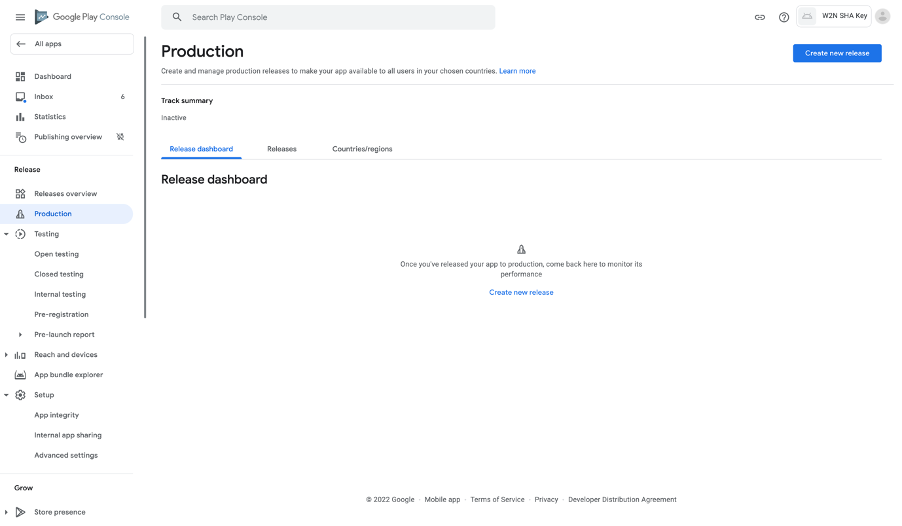Image resolution: width=902 pixels, height=526 pixels.
Task: Click the blue Create new release button
Action: 837,53
